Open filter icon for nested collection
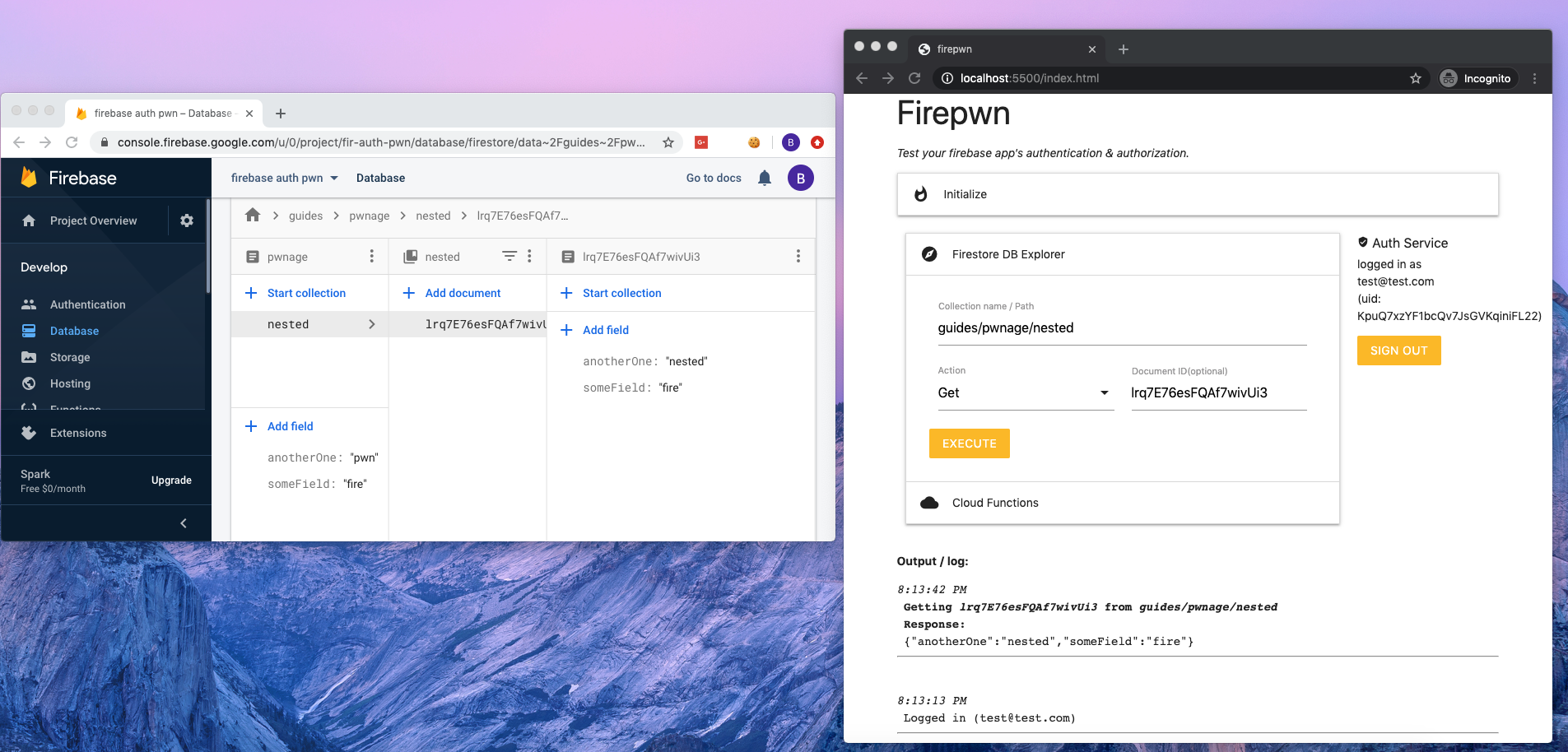Viewport: 1568px width, 752px height. point(509,256)
